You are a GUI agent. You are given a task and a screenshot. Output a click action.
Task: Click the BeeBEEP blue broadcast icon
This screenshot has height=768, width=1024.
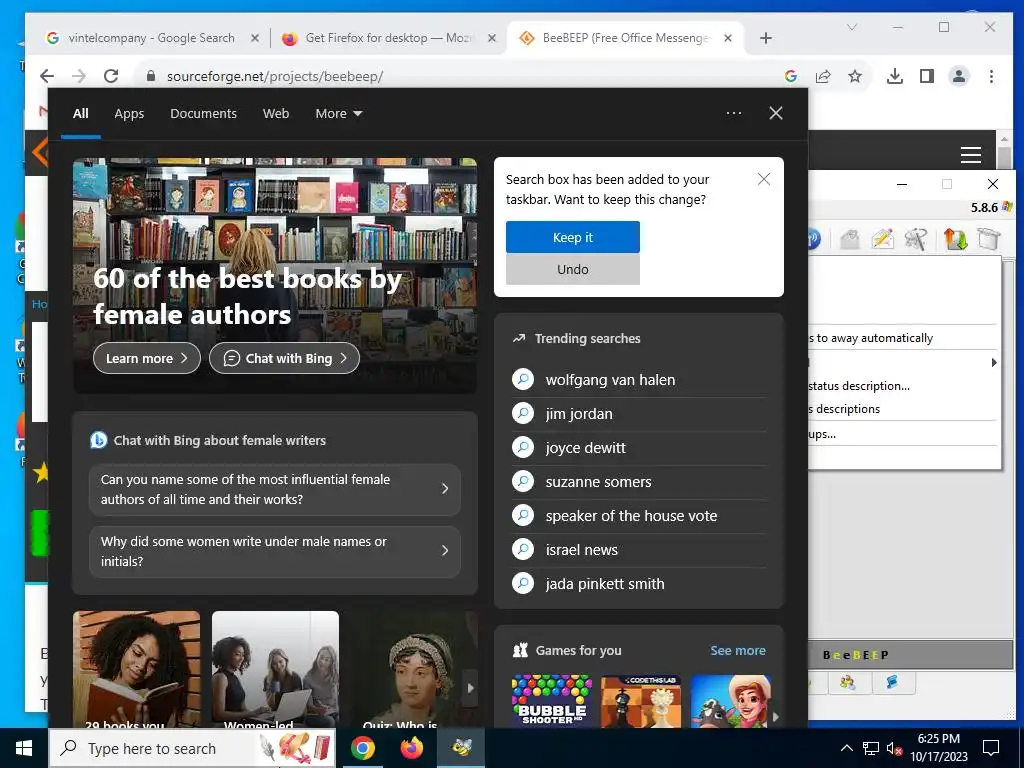pos(814,239)
